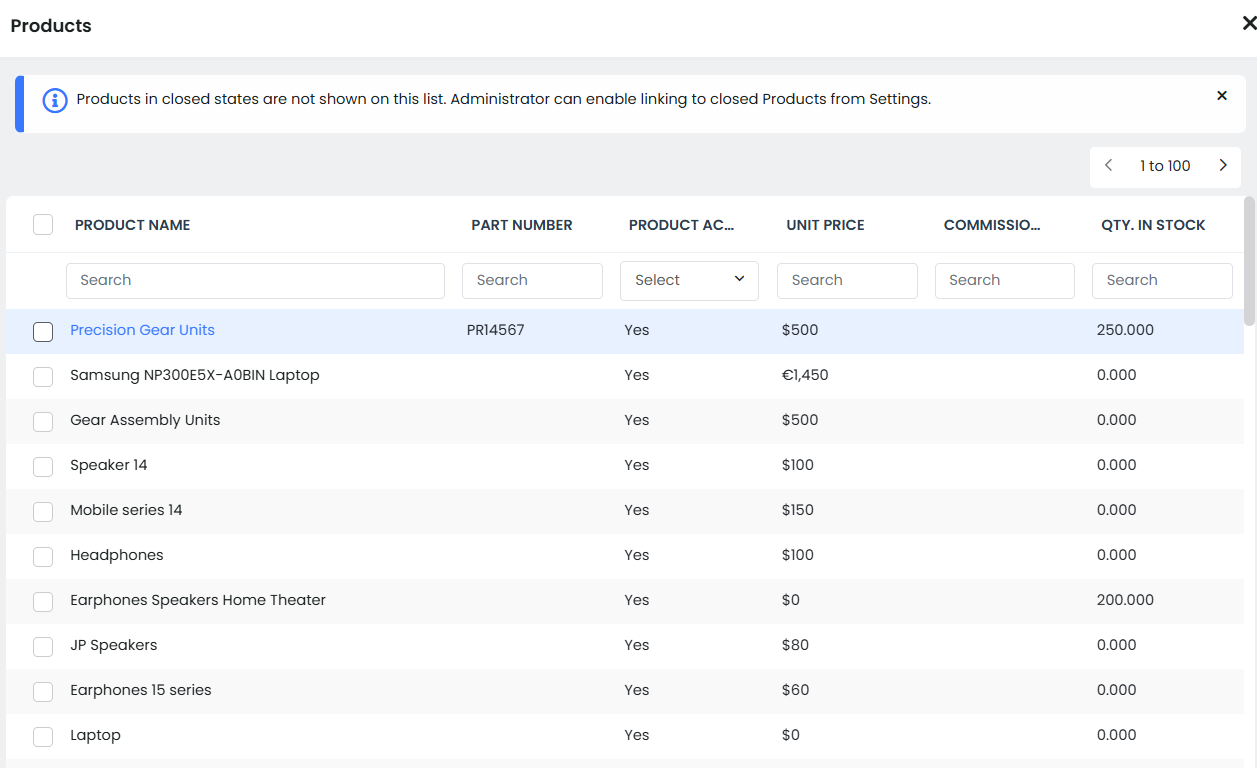1257x768 pixels.
Task: Select the Samsung NP300E5X-A0BIN Laptop product
Action: tap(194, 375)
